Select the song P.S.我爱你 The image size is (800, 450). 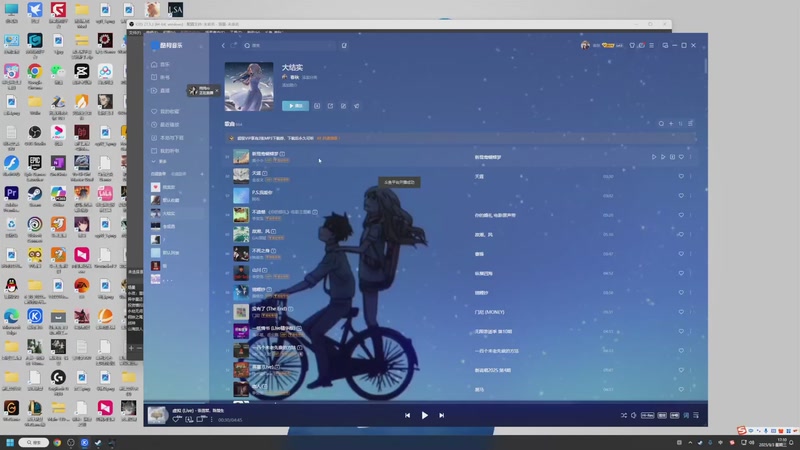[x=262, y=192]
